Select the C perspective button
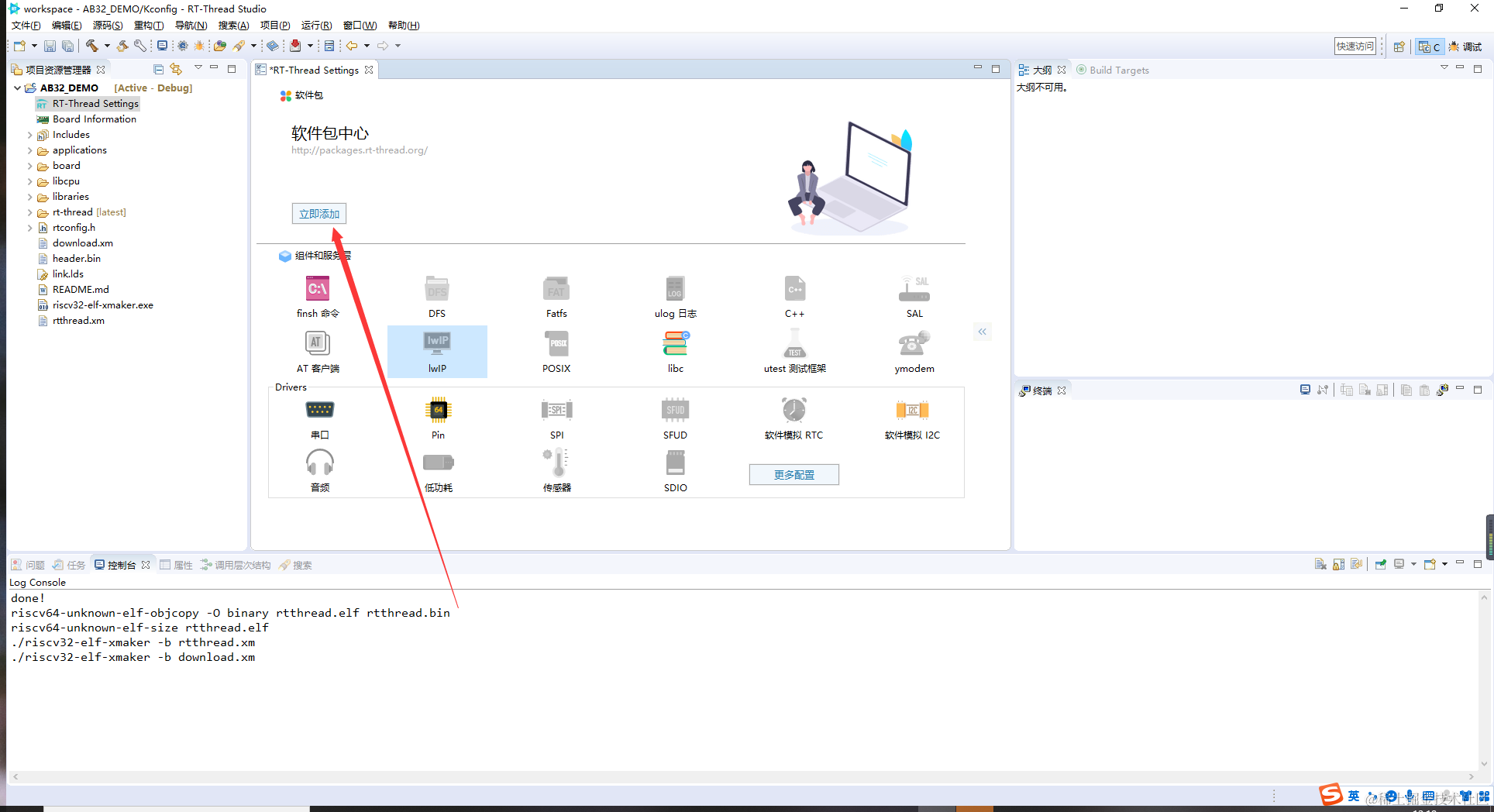This screenshot has width=1494, height=812. [1429, 46]
